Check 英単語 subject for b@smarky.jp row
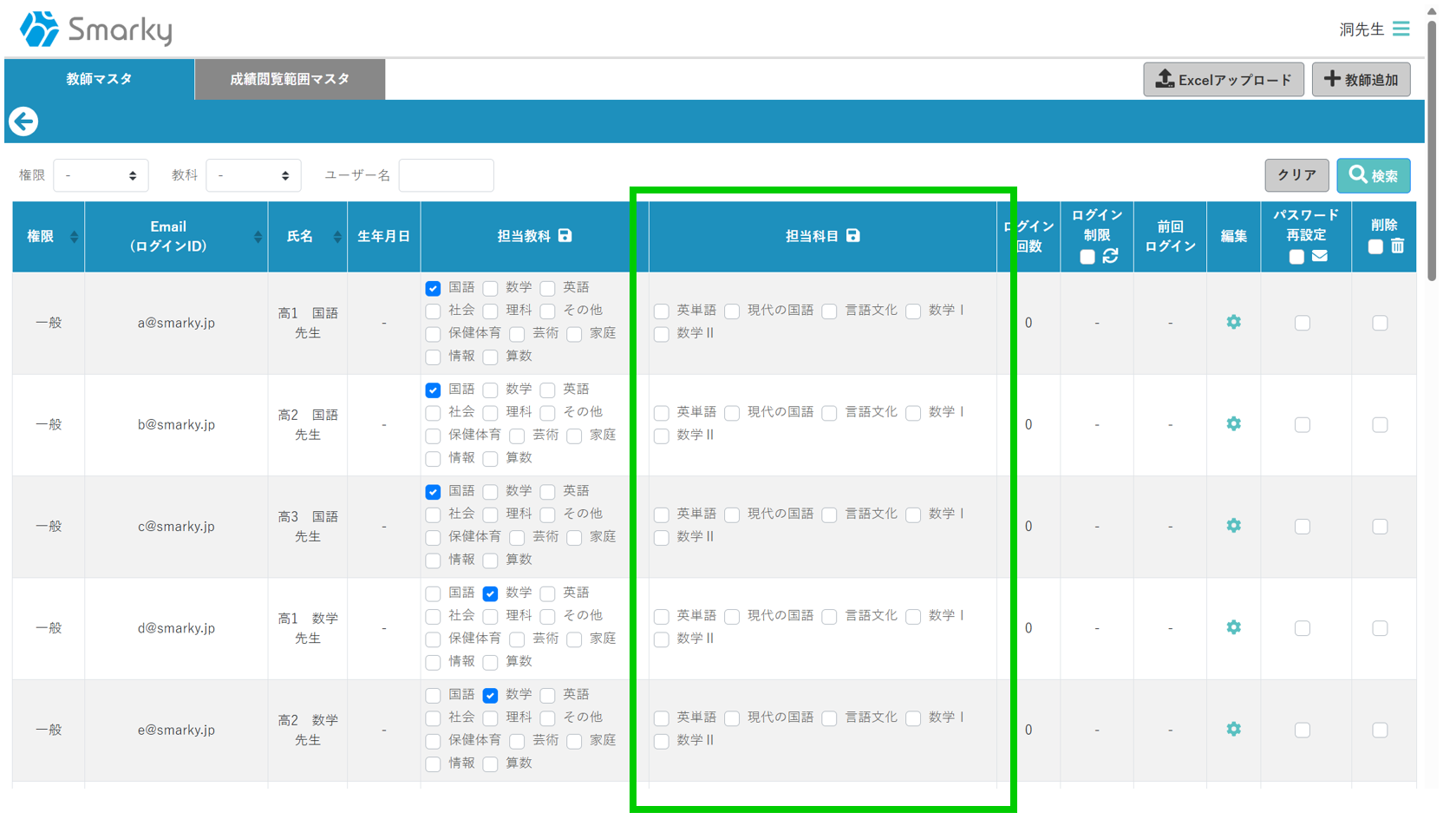 pos(662,413)
